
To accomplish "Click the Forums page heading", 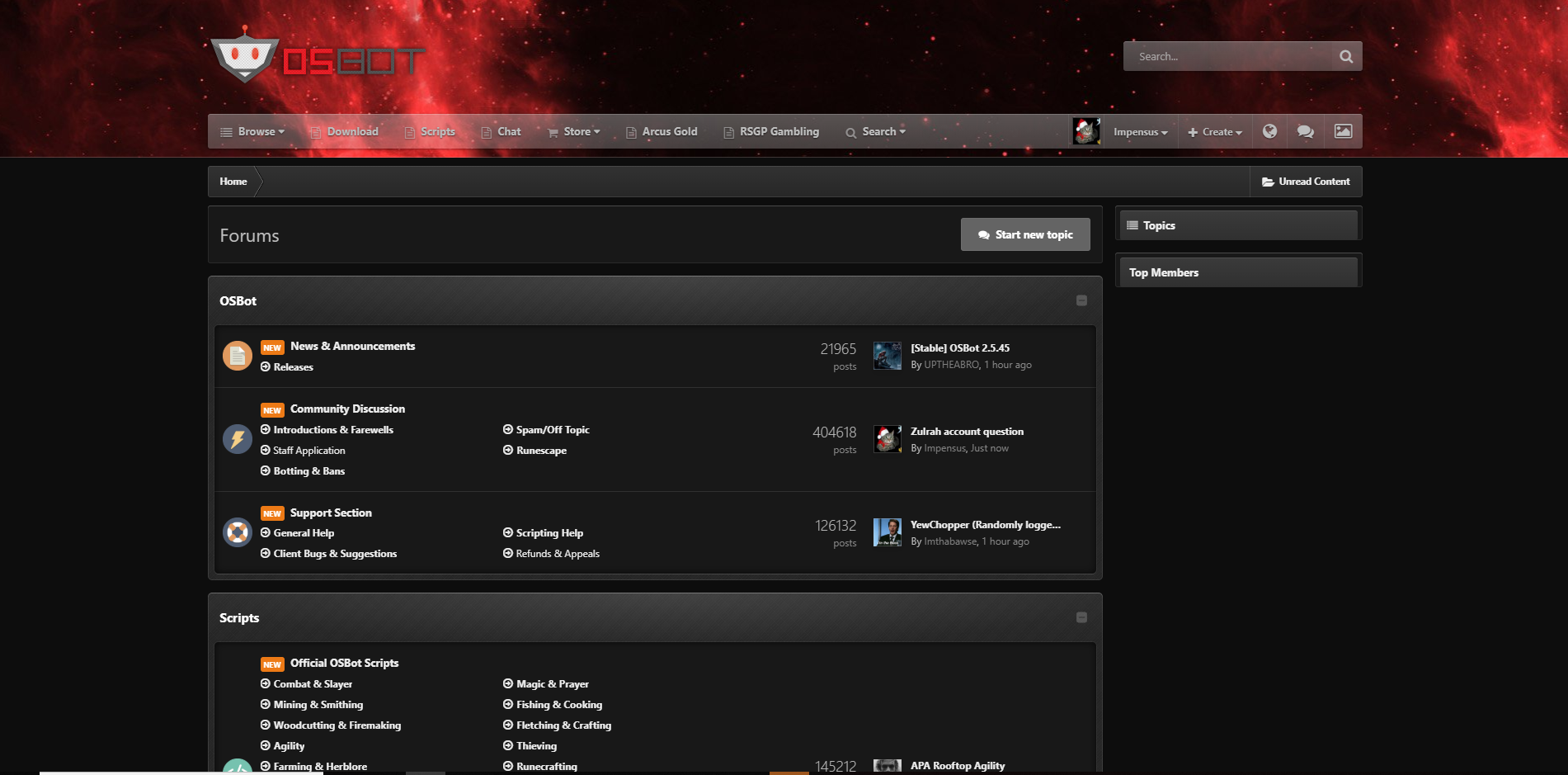I will [249, 235].
